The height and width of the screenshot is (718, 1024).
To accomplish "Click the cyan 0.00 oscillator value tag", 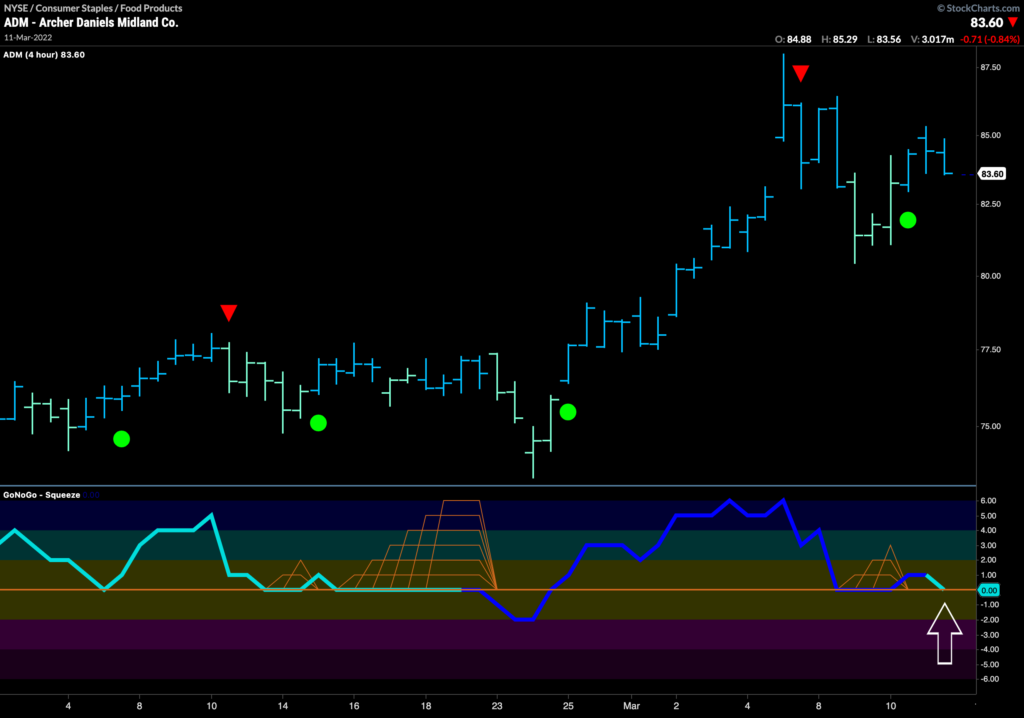I will pos(989,590).
